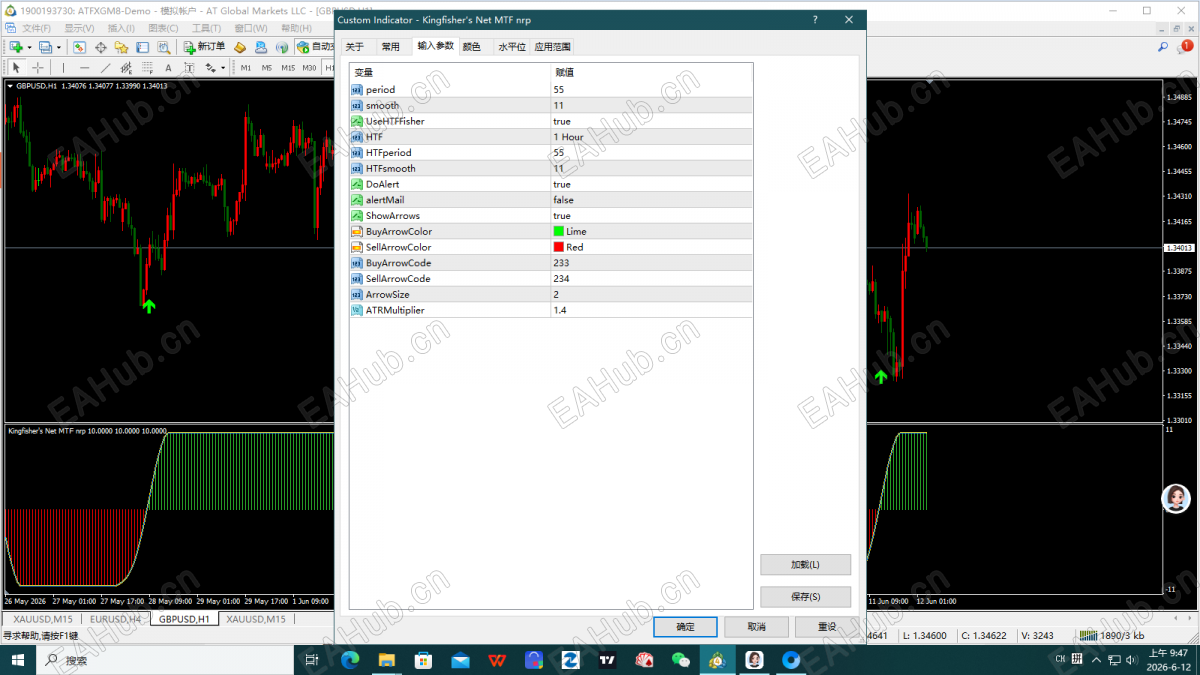This screenshot has width=1200, height=675.
Task: Open Microsoft Edge from the taskbar
Action: click(x=349, y=660)
